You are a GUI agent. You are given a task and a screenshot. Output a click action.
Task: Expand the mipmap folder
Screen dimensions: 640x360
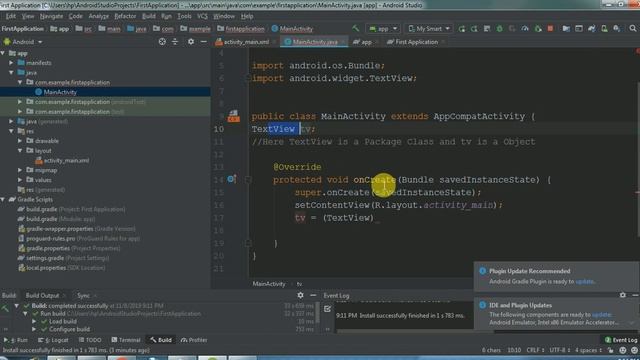(20, 170)
